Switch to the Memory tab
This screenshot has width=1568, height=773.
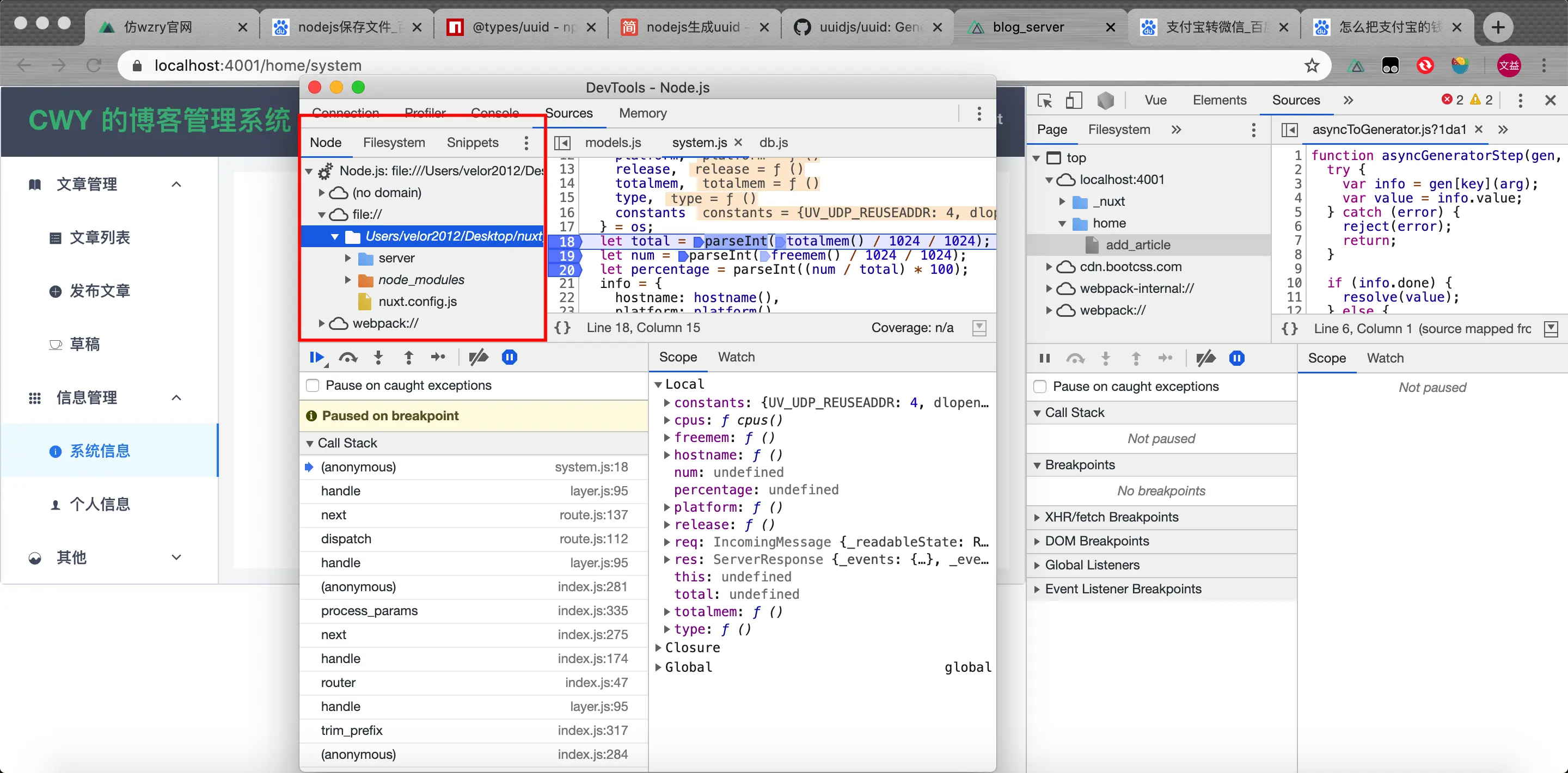(642, 113)
